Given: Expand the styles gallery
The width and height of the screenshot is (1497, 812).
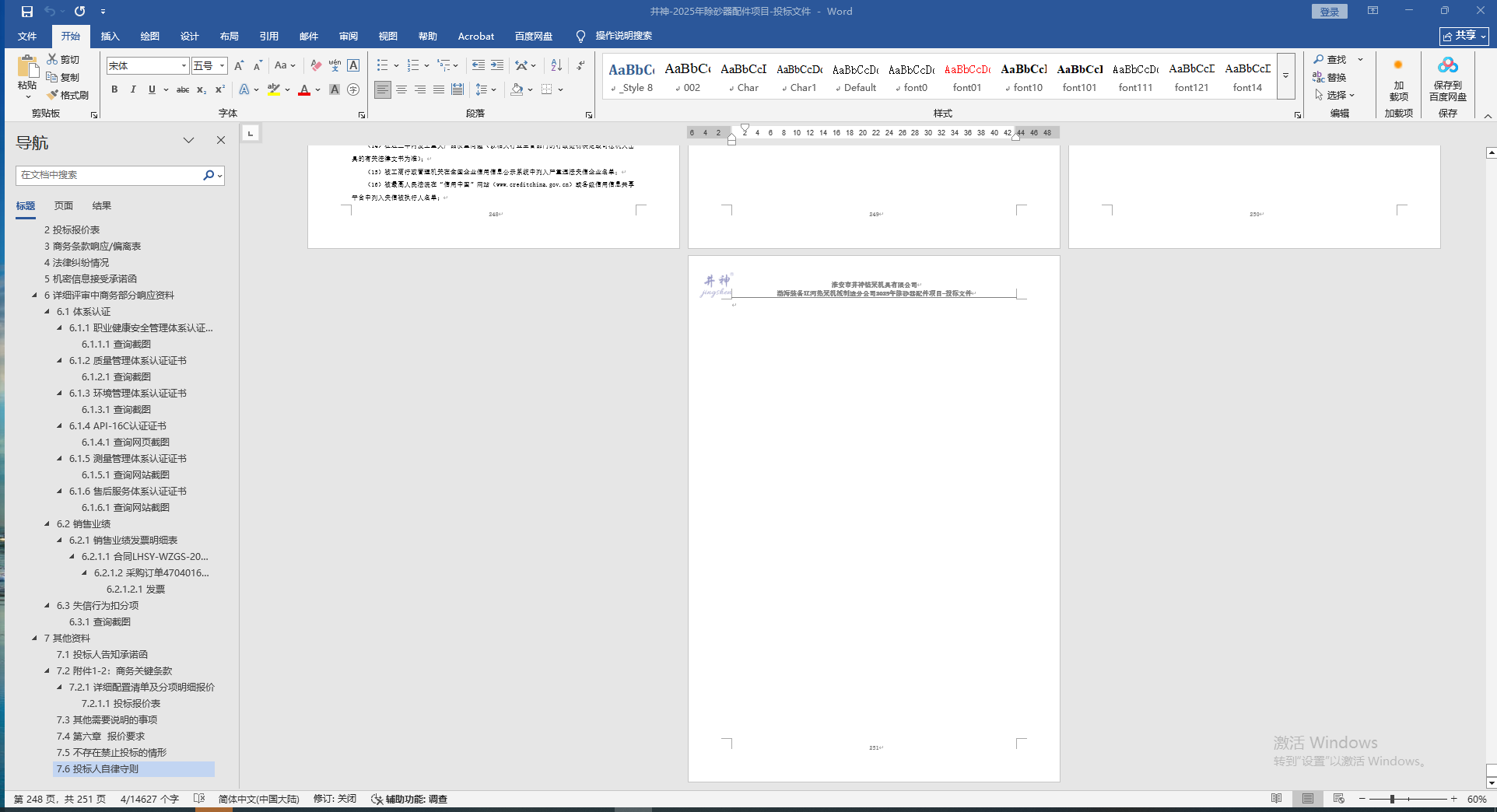Looking at the screenshot, I should click(1285, 76).
